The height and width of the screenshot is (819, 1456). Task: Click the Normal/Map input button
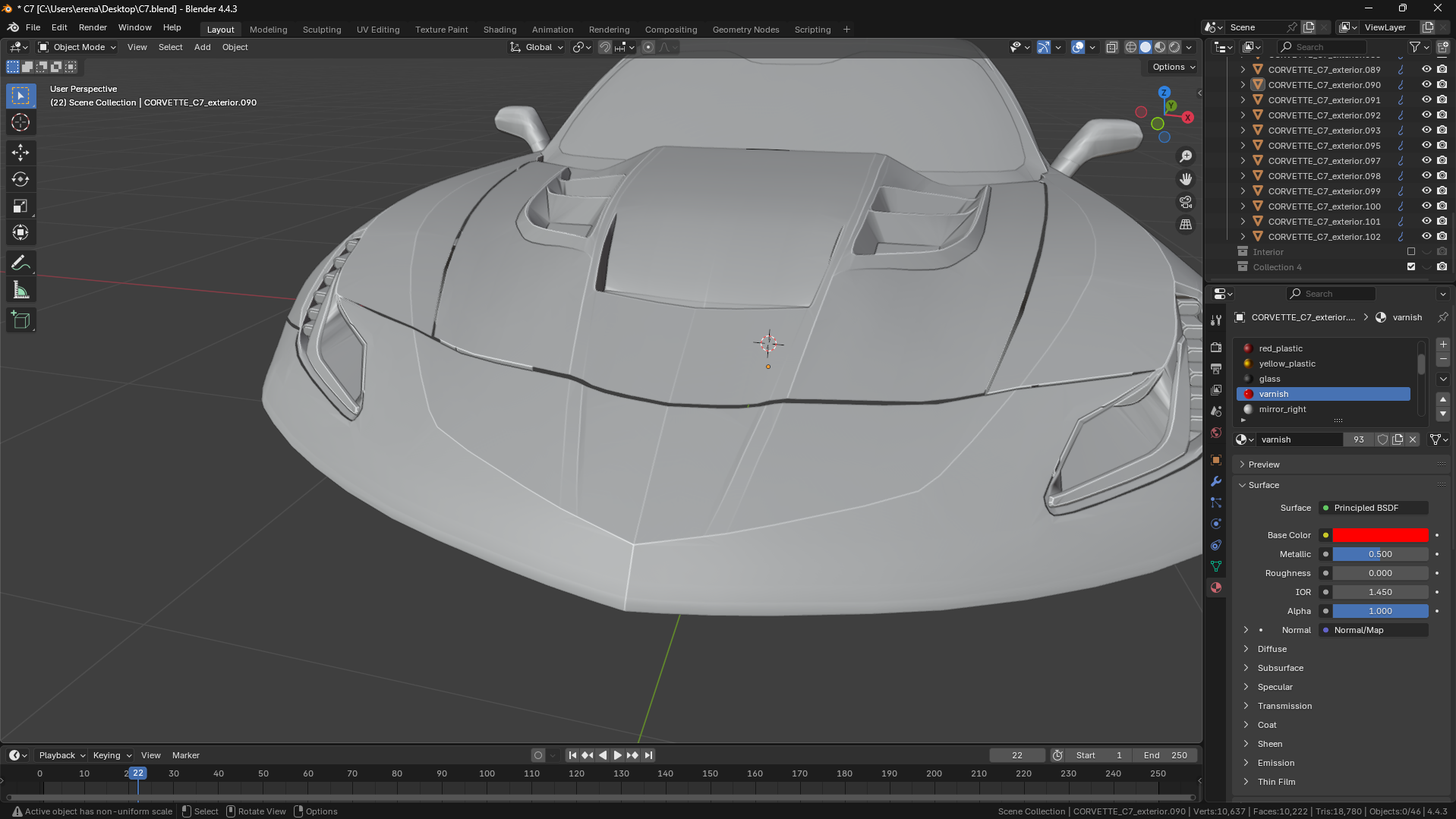pos(1373,630)
